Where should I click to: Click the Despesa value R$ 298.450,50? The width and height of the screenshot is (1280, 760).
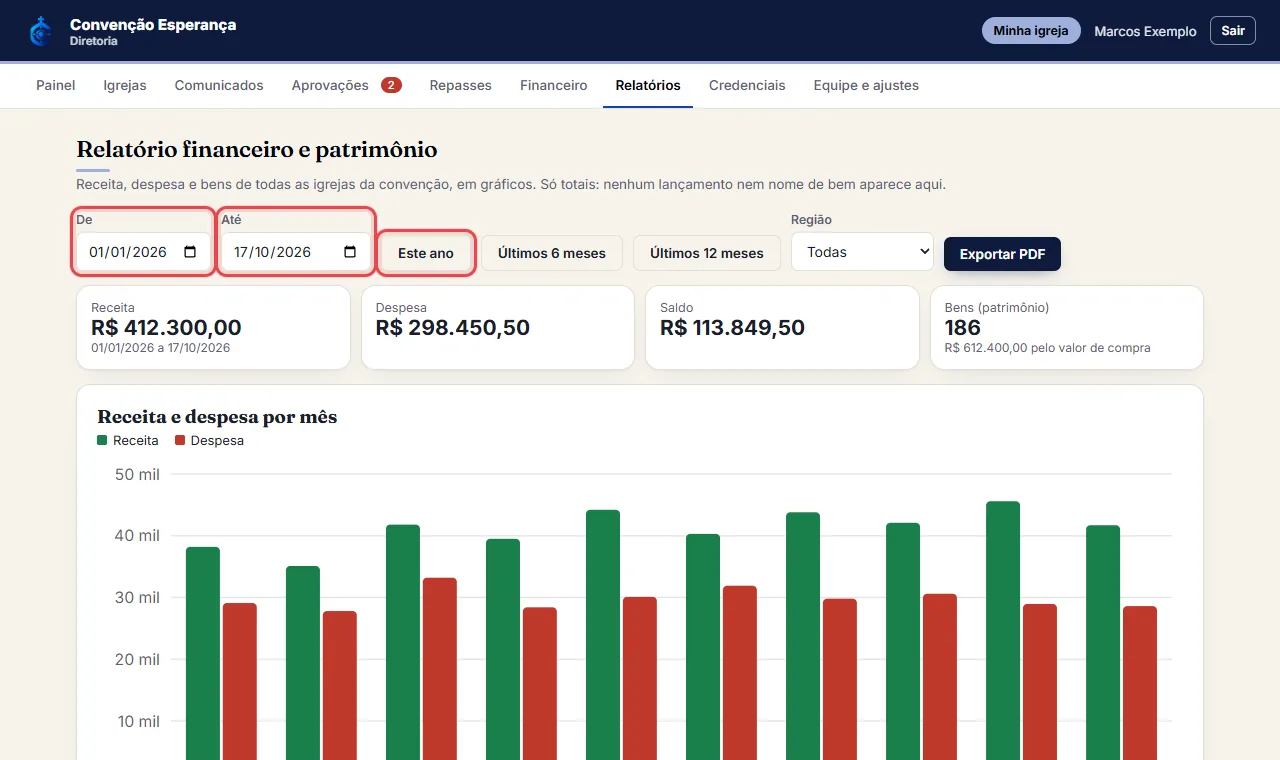(453, 327)
